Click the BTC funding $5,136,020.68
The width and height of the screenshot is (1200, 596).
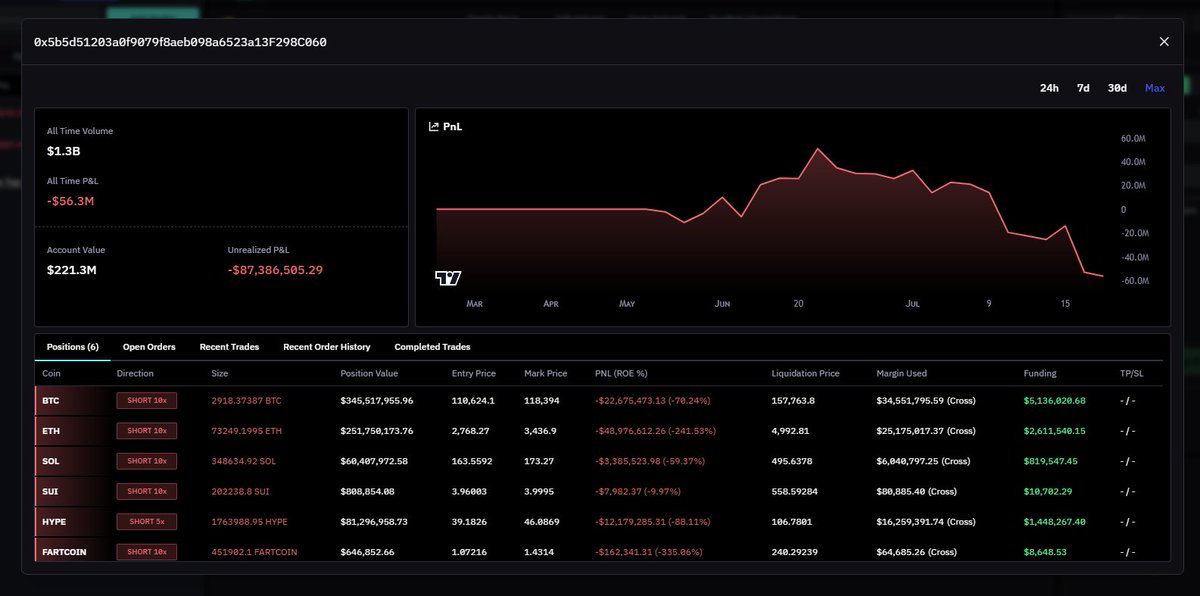click(x=1055, y=401)
